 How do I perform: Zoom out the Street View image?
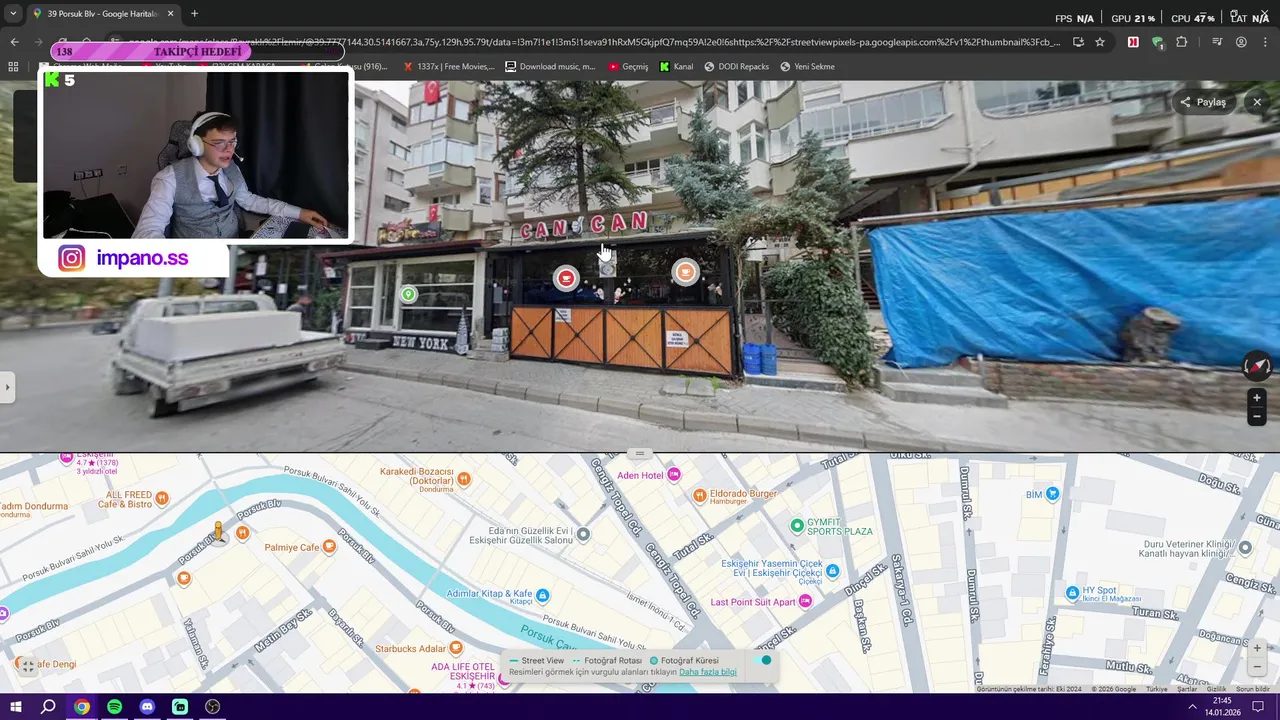click(x=1257, y=417)
